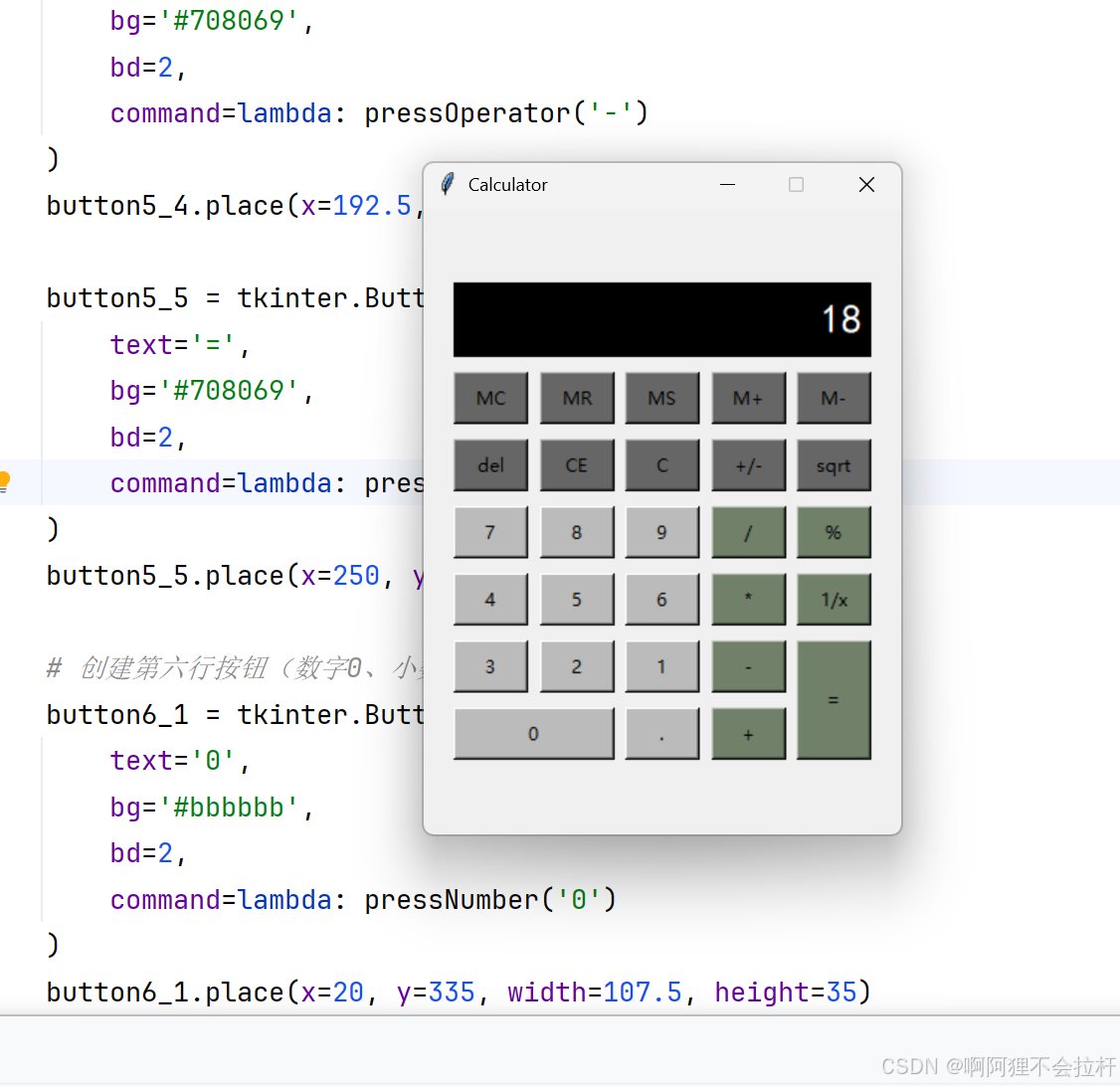This screenshot has height=1086, width=1120.
Task: Toggle sign with the +/- button
Action: [x=749, y=465]
